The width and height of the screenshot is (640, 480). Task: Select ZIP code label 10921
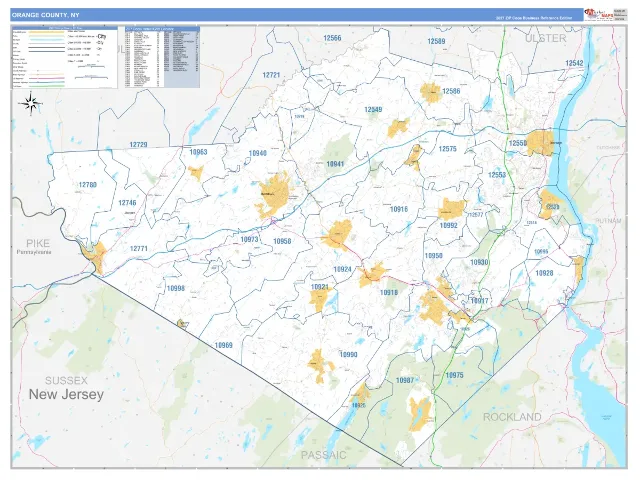click(320, 287)
